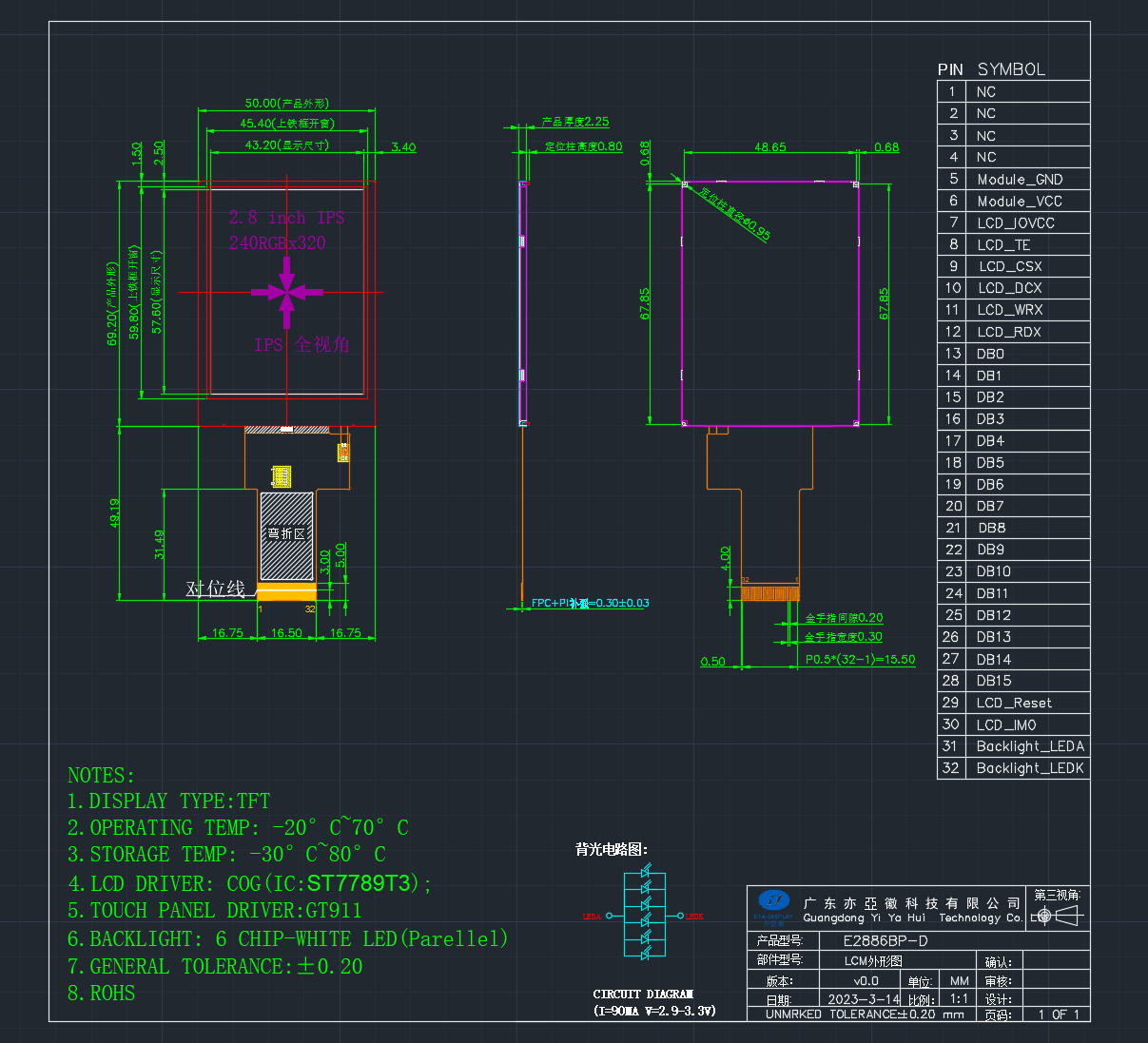The width and height of the screenshot is (1148, 1043).
Task: Click the 'FPC+PI' stiffener thickness note
Action: (x=590, y=603)
